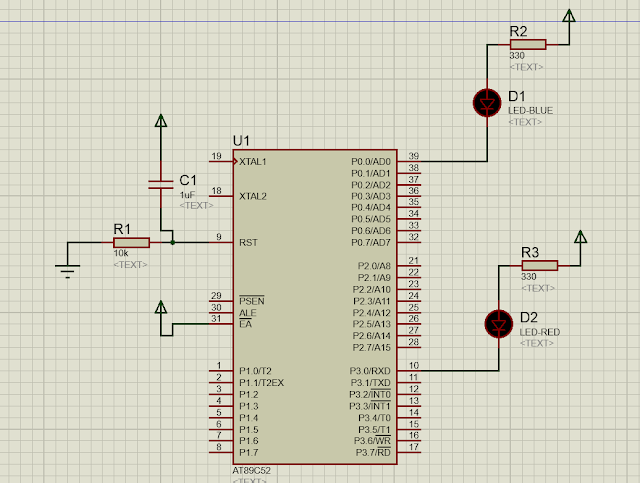Image resolution: width=640 pixels, height=483 pixels.
Task: Click the power terminal arrow beside R2
Action: point(569,16)
